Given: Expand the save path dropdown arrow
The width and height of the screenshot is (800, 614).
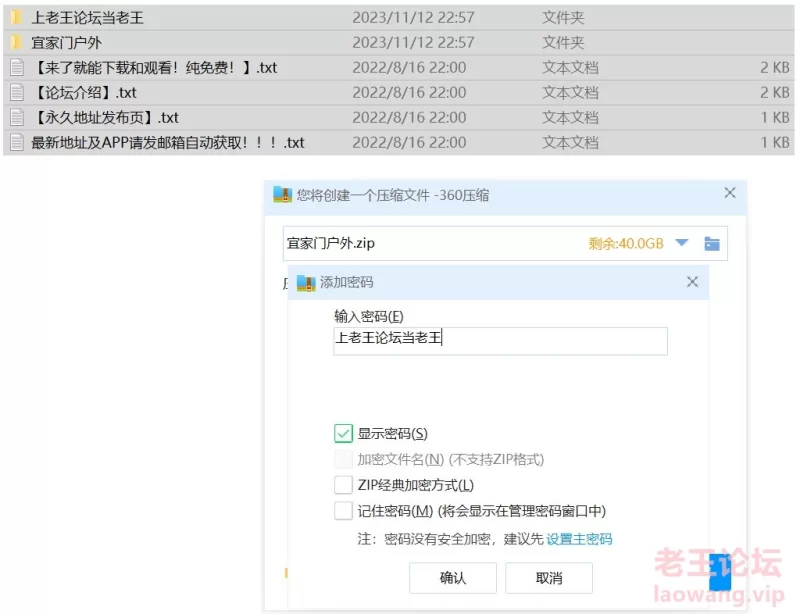Looking at the screenshot, I should click(x=682, y=242).
